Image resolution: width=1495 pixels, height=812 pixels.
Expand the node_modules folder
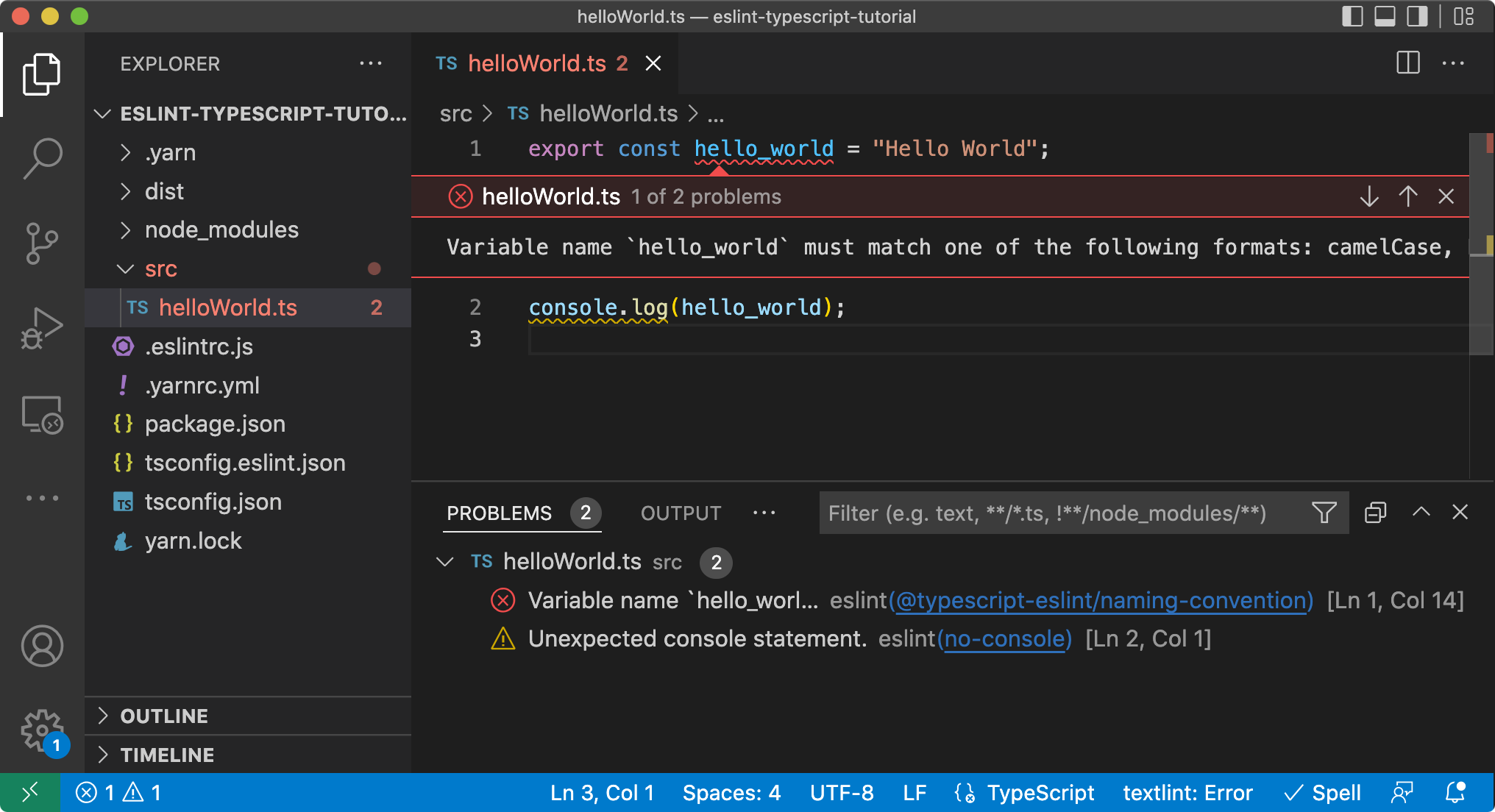[x=221, y=230]
